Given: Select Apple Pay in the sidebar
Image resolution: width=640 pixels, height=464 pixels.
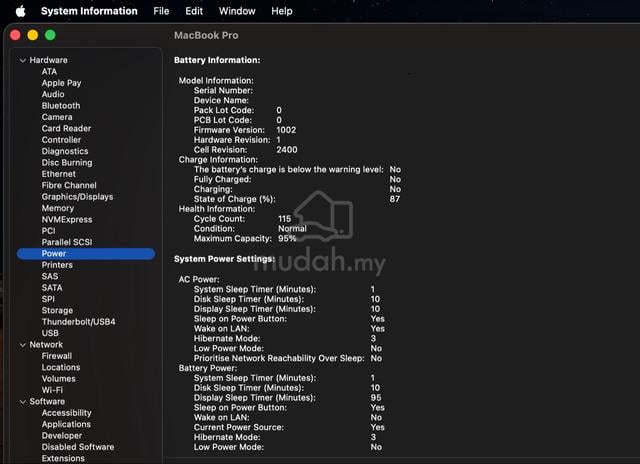Looking at the screenshot, I should coord(61,83).
